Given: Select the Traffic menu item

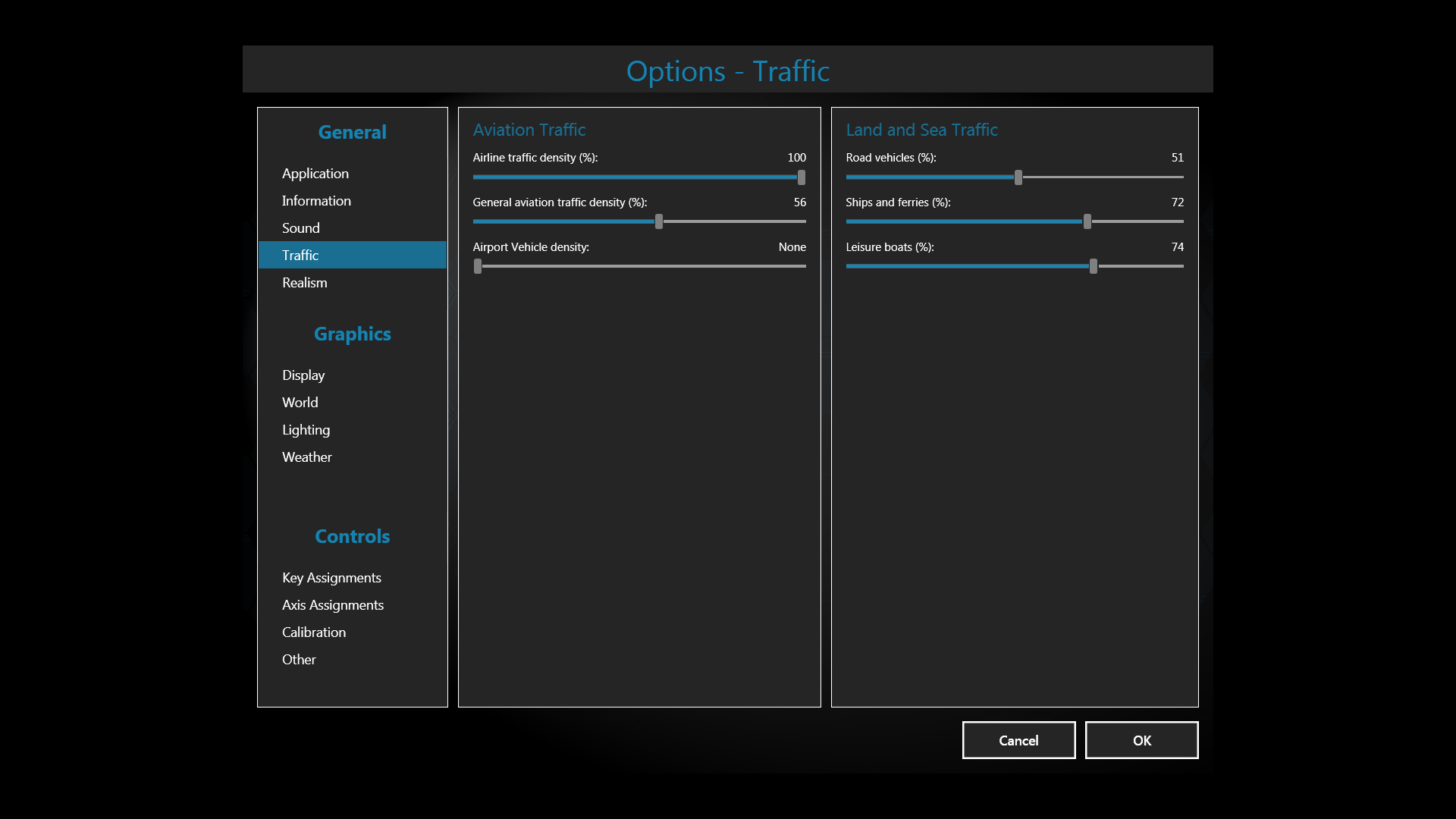Looking at the screenshot, I should click(300, 256).
